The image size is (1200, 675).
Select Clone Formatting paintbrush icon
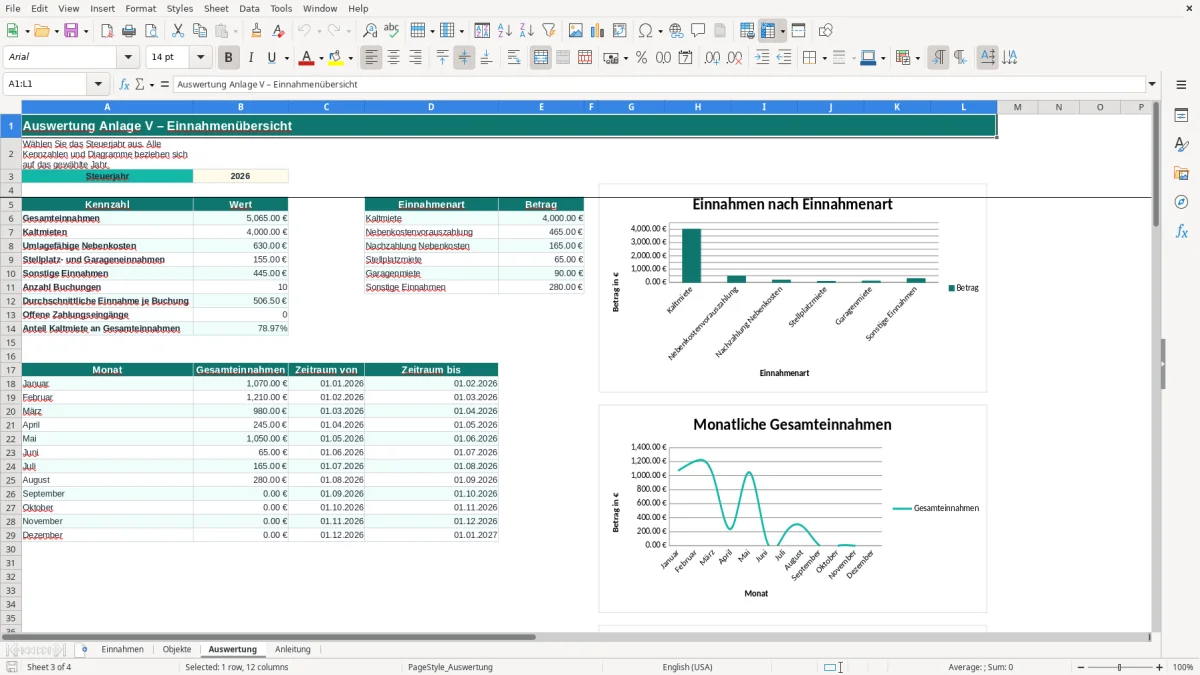[x=257, y=31]
